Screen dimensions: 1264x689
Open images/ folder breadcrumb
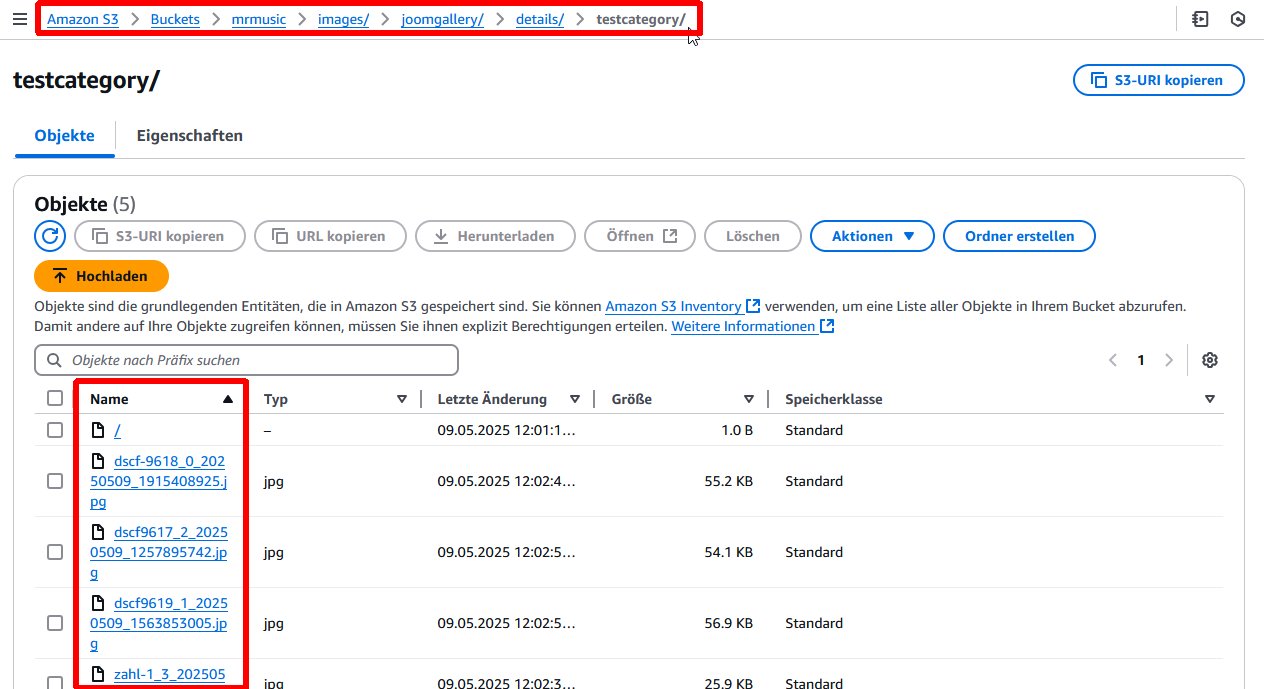[x=343, y=19]
